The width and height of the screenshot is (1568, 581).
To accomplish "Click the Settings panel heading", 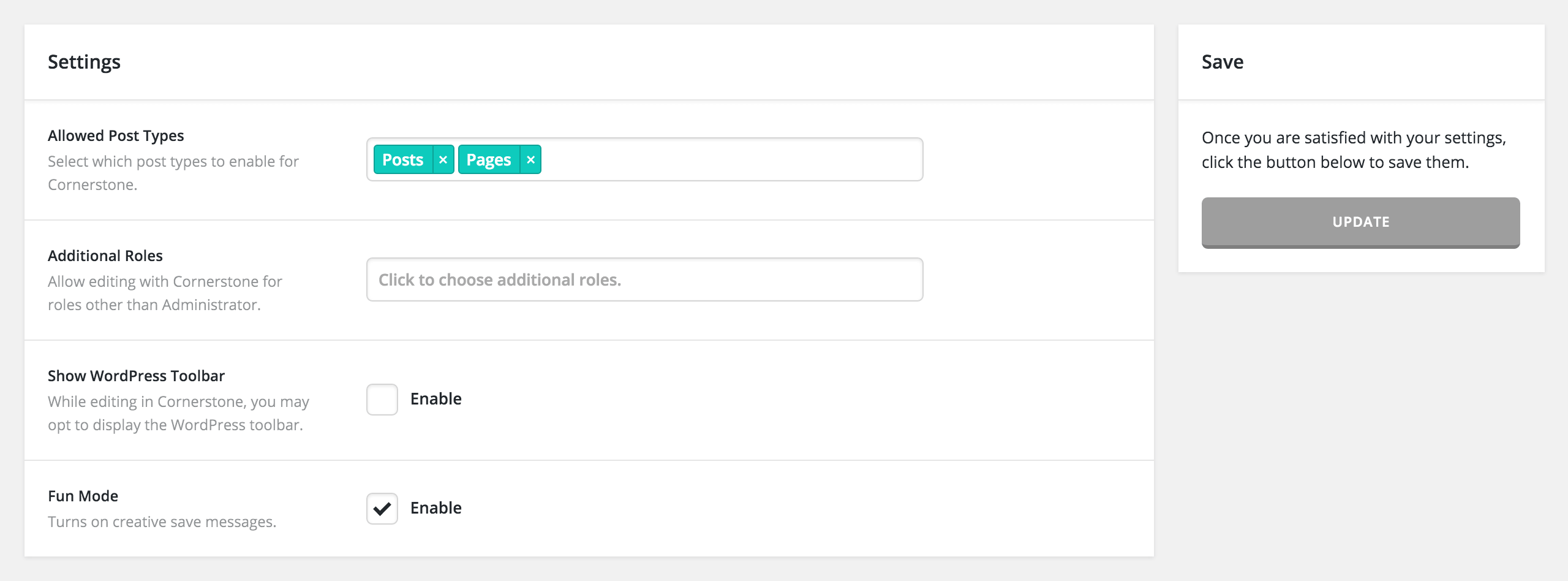I will tap(84, 62).
